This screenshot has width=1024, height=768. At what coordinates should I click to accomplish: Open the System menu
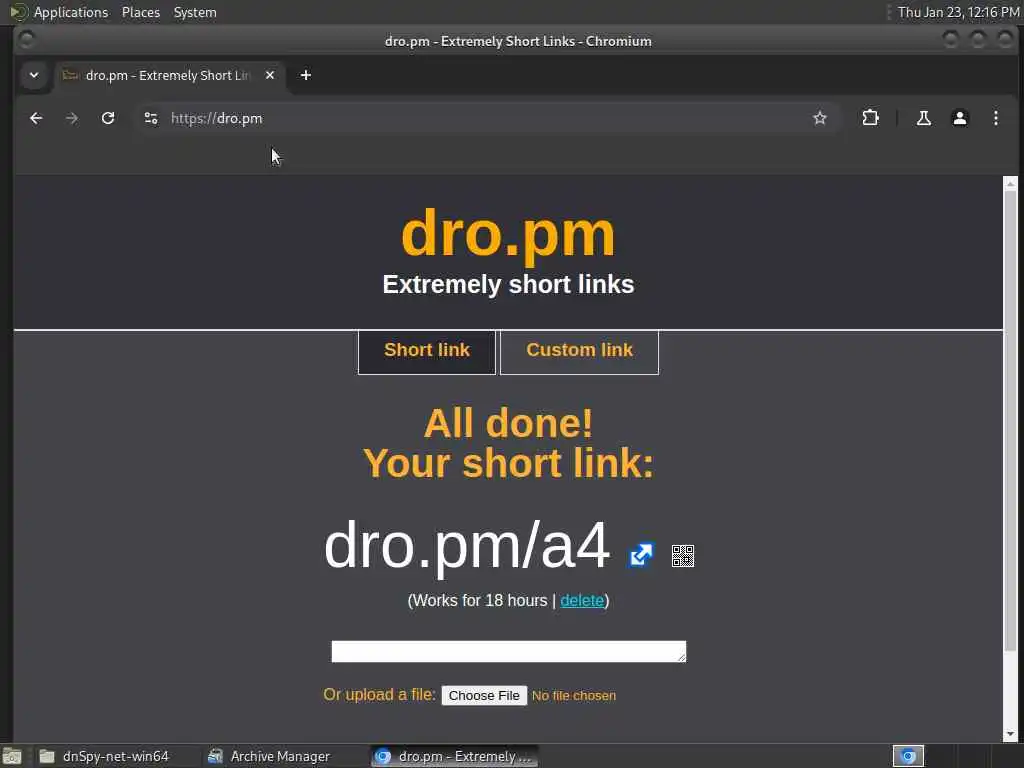pos(195,12)
